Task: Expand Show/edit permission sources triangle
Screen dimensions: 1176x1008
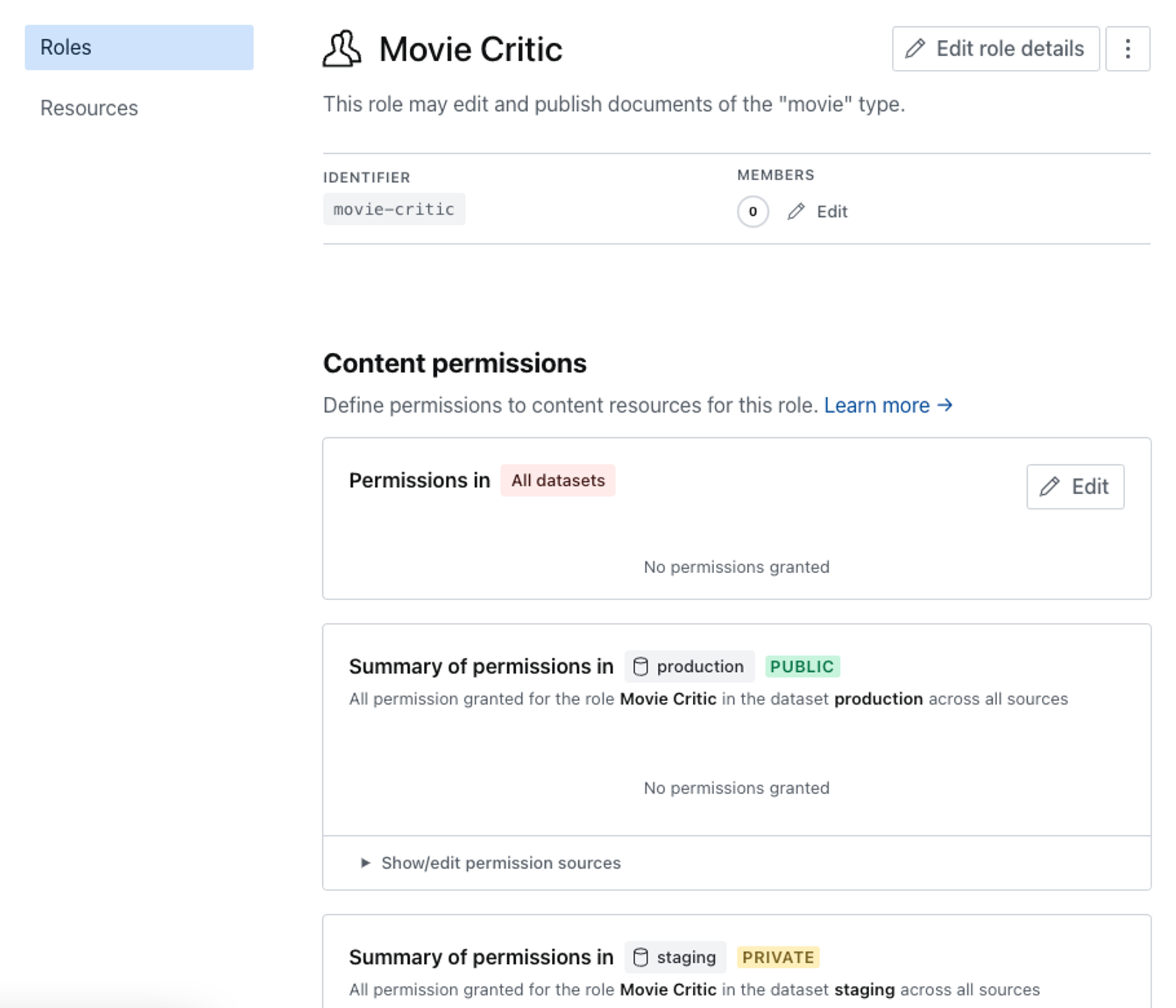Action: tap(366, 863)
